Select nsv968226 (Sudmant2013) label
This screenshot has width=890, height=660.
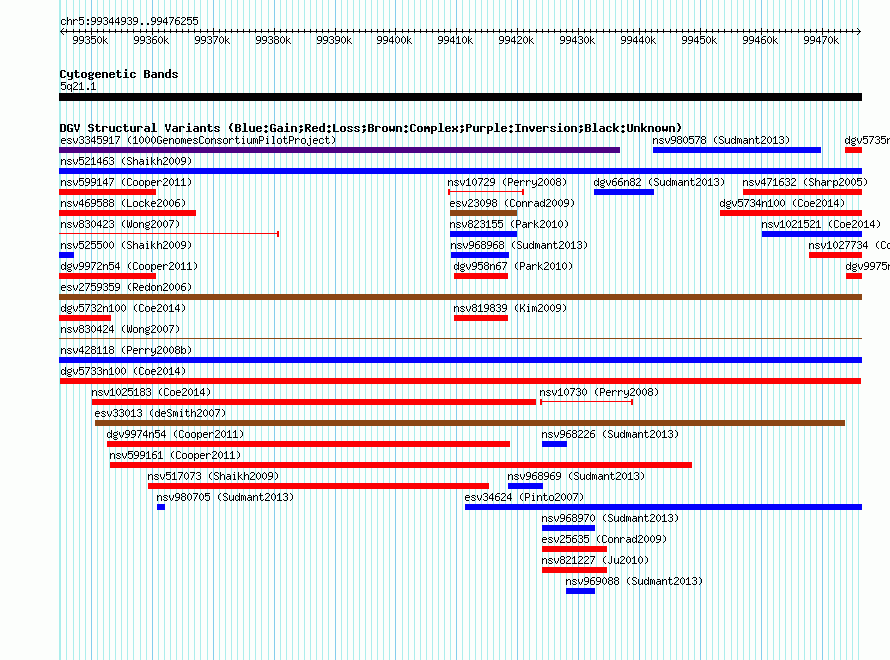pos(610,434)
